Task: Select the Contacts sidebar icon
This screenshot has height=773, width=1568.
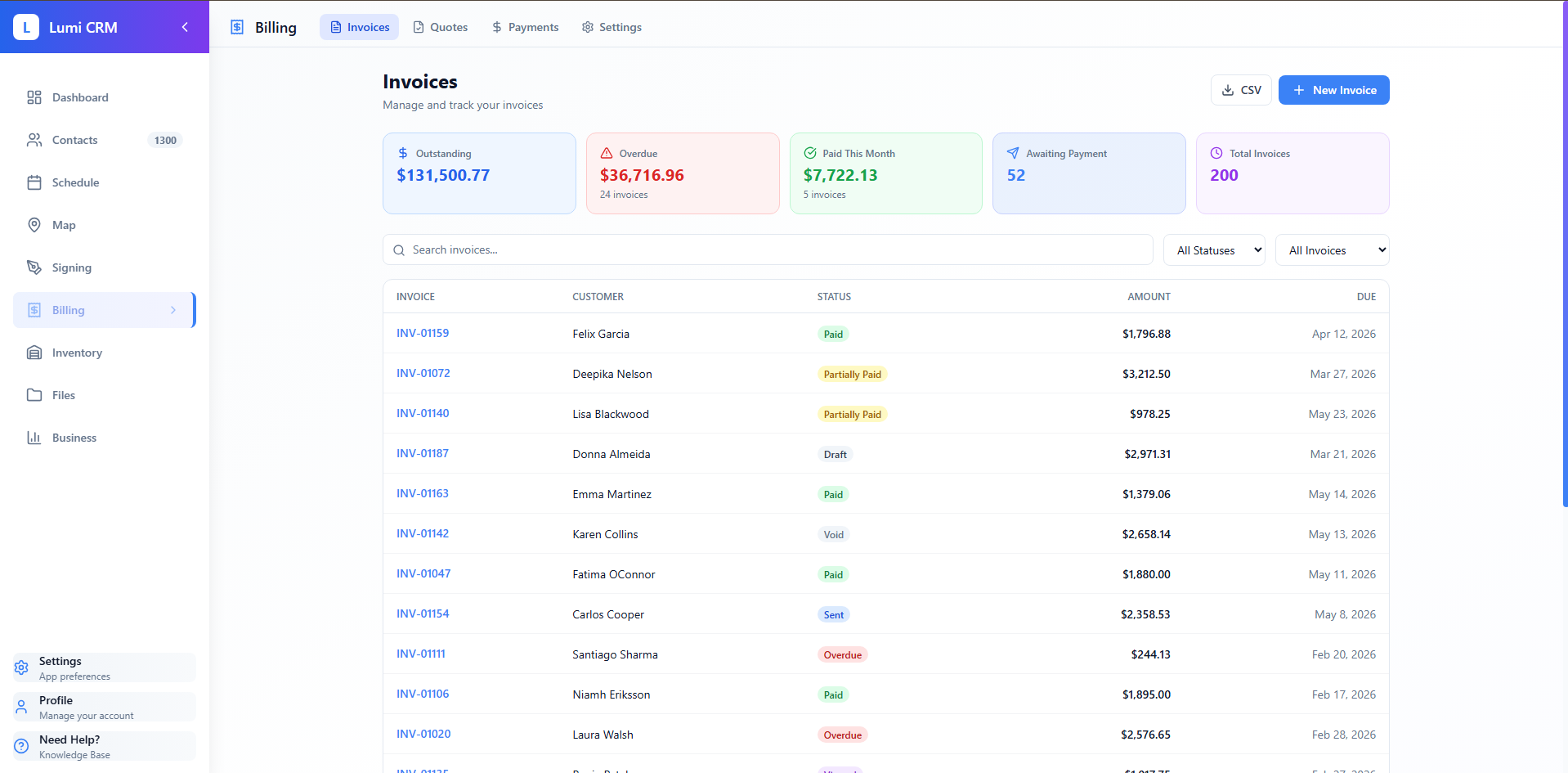Action: [x=34, y=140]
